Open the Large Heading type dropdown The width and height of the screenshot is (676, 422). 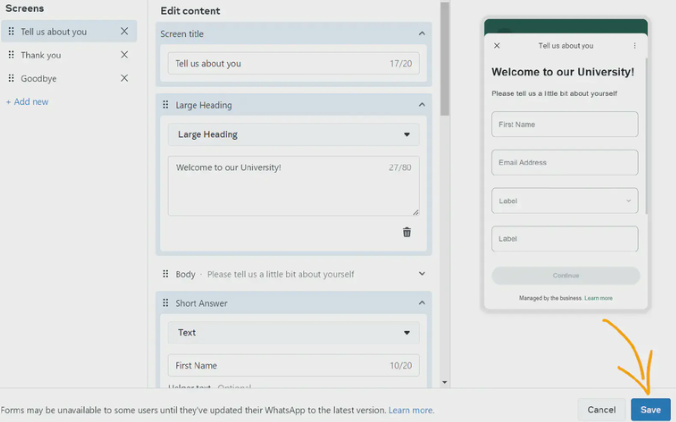coord(293,134)
